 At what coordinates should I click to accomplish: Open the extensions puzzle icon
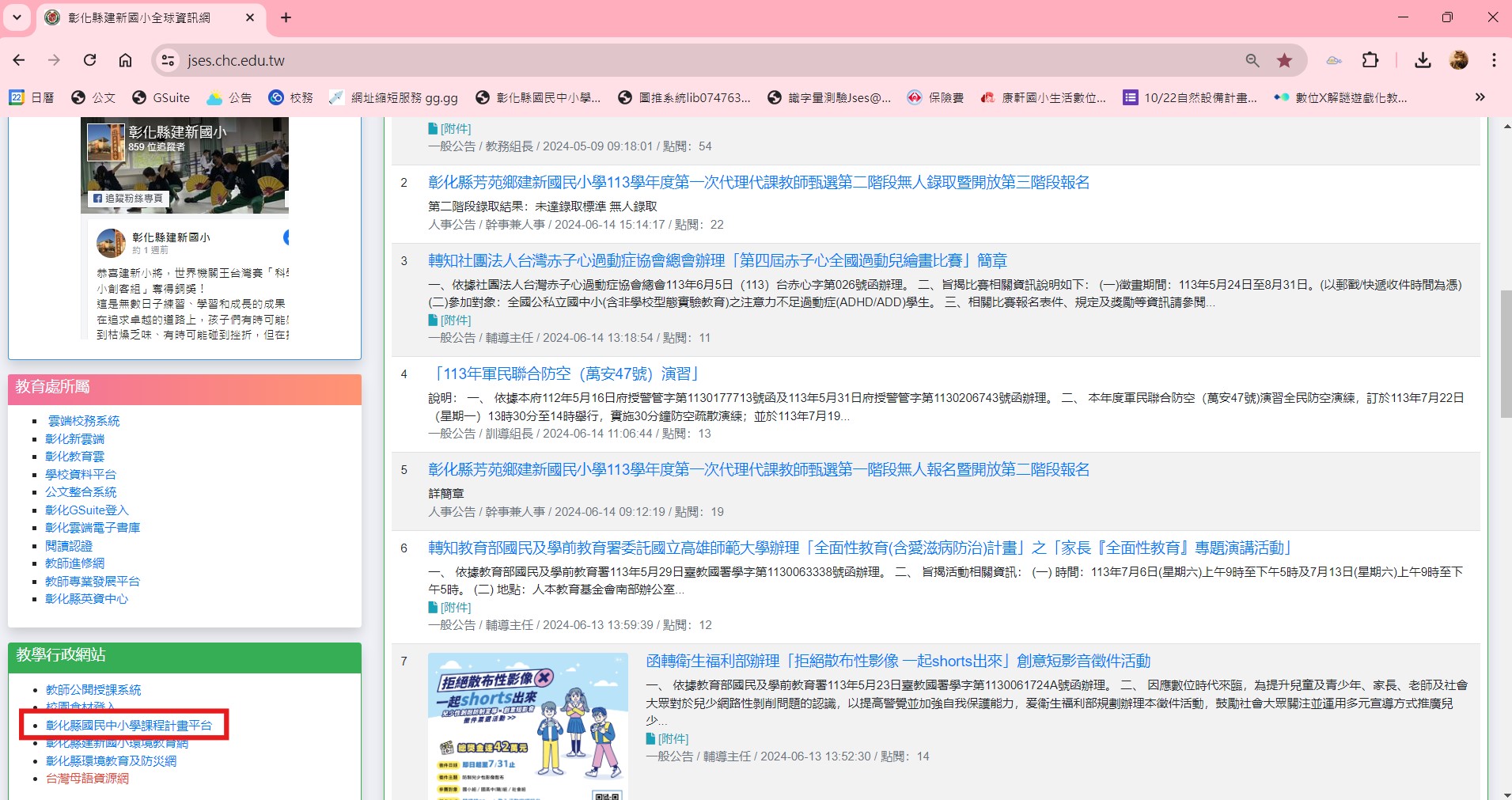(1370, 60)
